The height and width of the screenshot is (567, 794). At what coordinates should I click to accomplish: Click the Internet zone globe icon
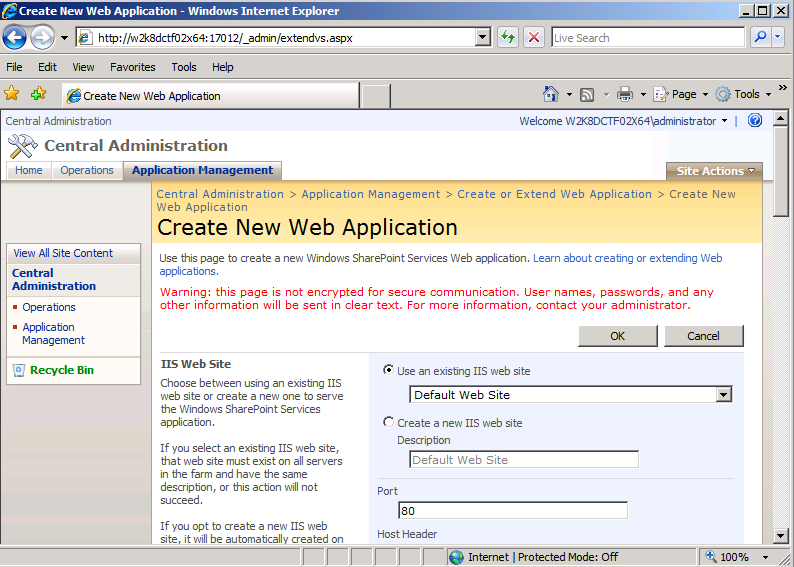click(456, 557)
